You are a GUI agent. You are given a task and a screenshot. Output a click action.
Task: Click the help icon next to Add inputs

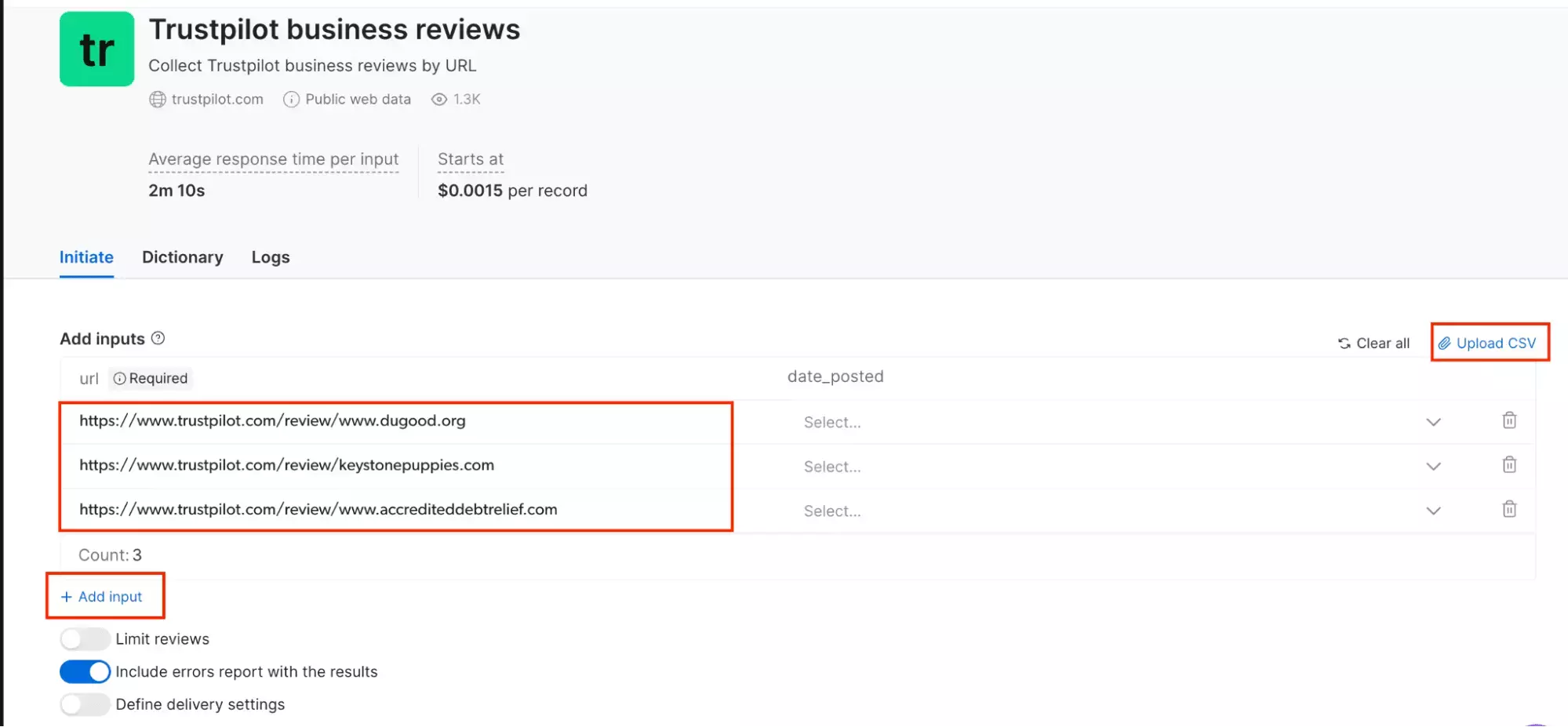click(x=158, y=338)
